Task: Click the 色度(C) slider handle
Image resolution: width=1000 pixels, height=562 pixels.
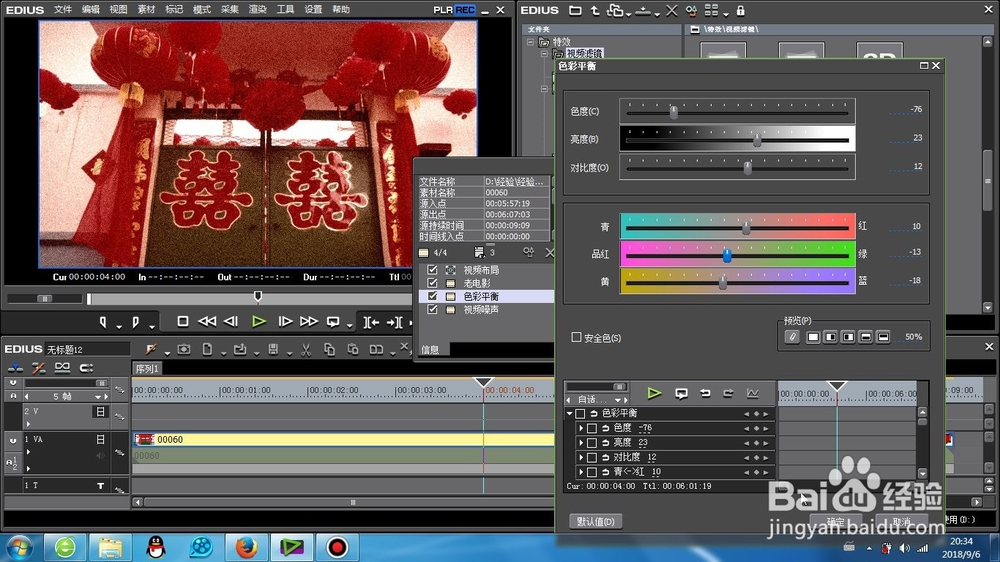Action: click(673, 112)
